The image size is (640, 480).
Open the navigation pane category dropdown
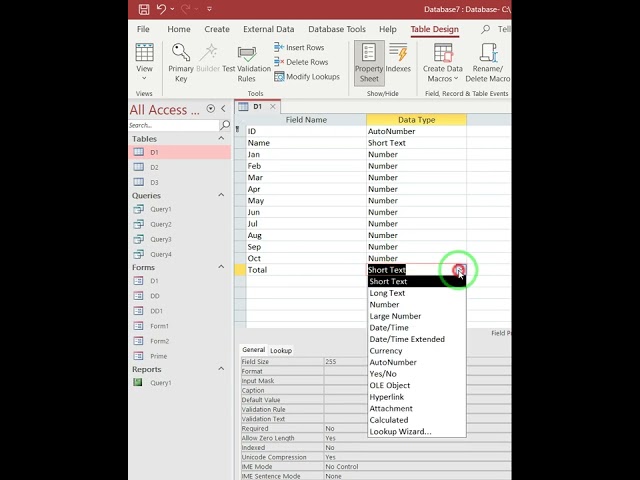tap(211, 109)
